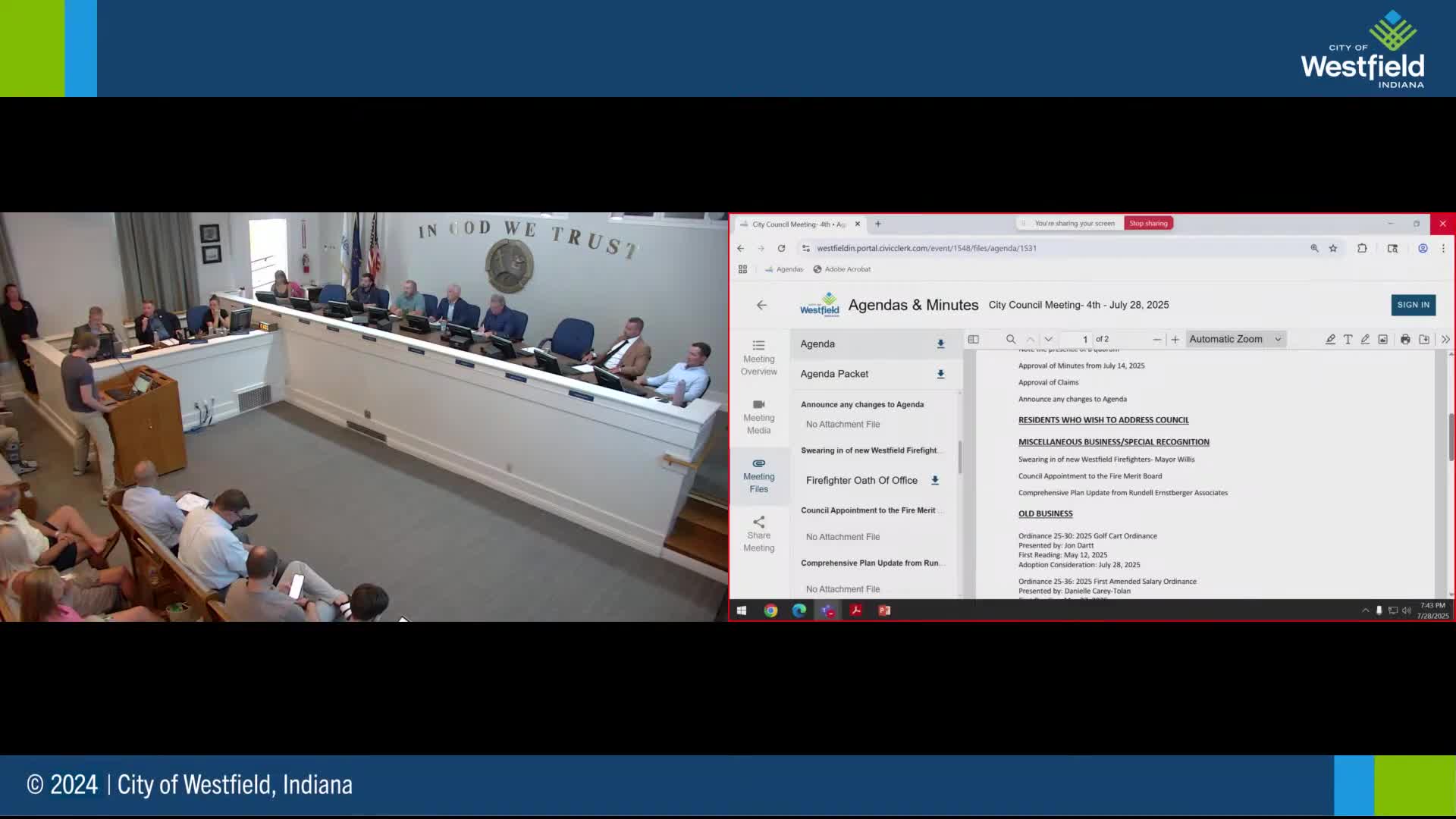
Task: Print the agenda PDF
Action: [1405, 339]
